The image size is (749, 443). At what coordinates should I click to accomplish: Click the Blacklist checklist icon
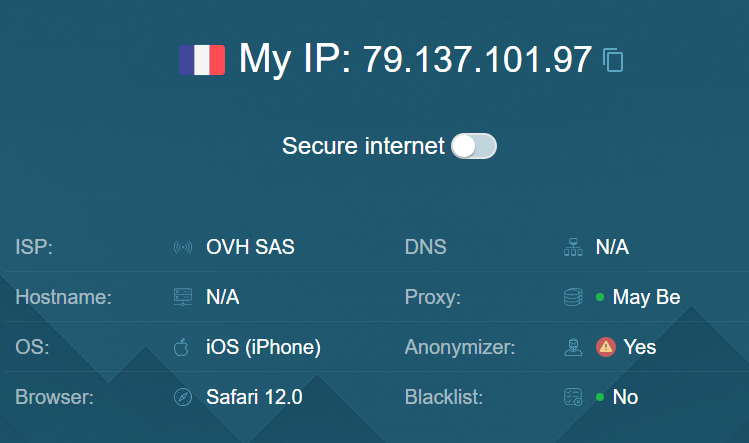[x=572, y=397]
